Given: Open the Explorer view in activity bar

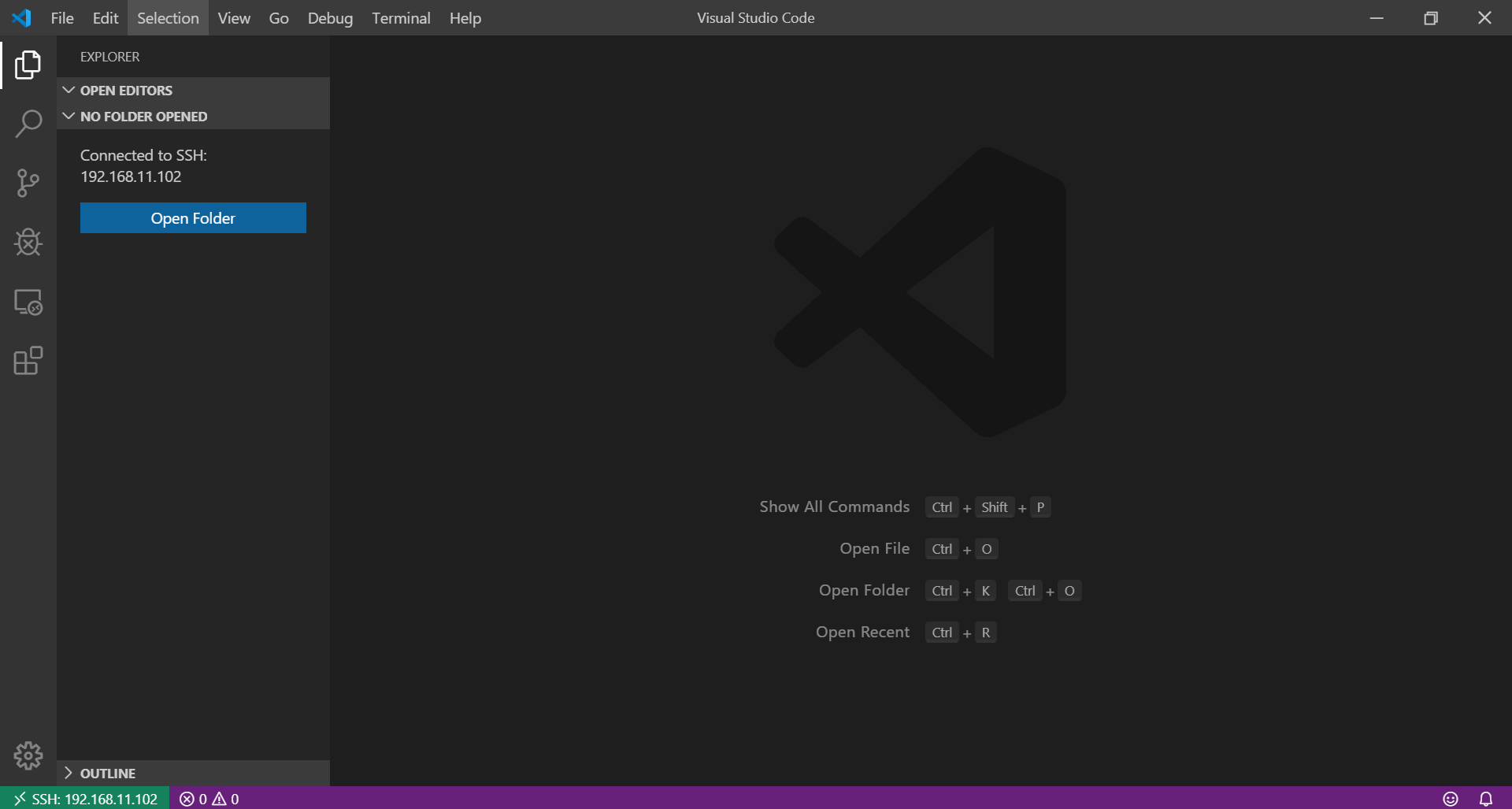Looking at the screenshot, I should pos(28,65).
